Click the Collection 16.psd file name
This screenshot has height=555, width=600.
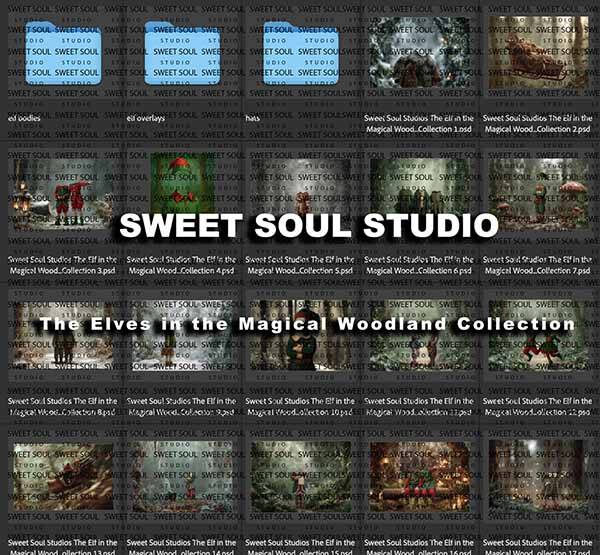(x=419, y=547)
